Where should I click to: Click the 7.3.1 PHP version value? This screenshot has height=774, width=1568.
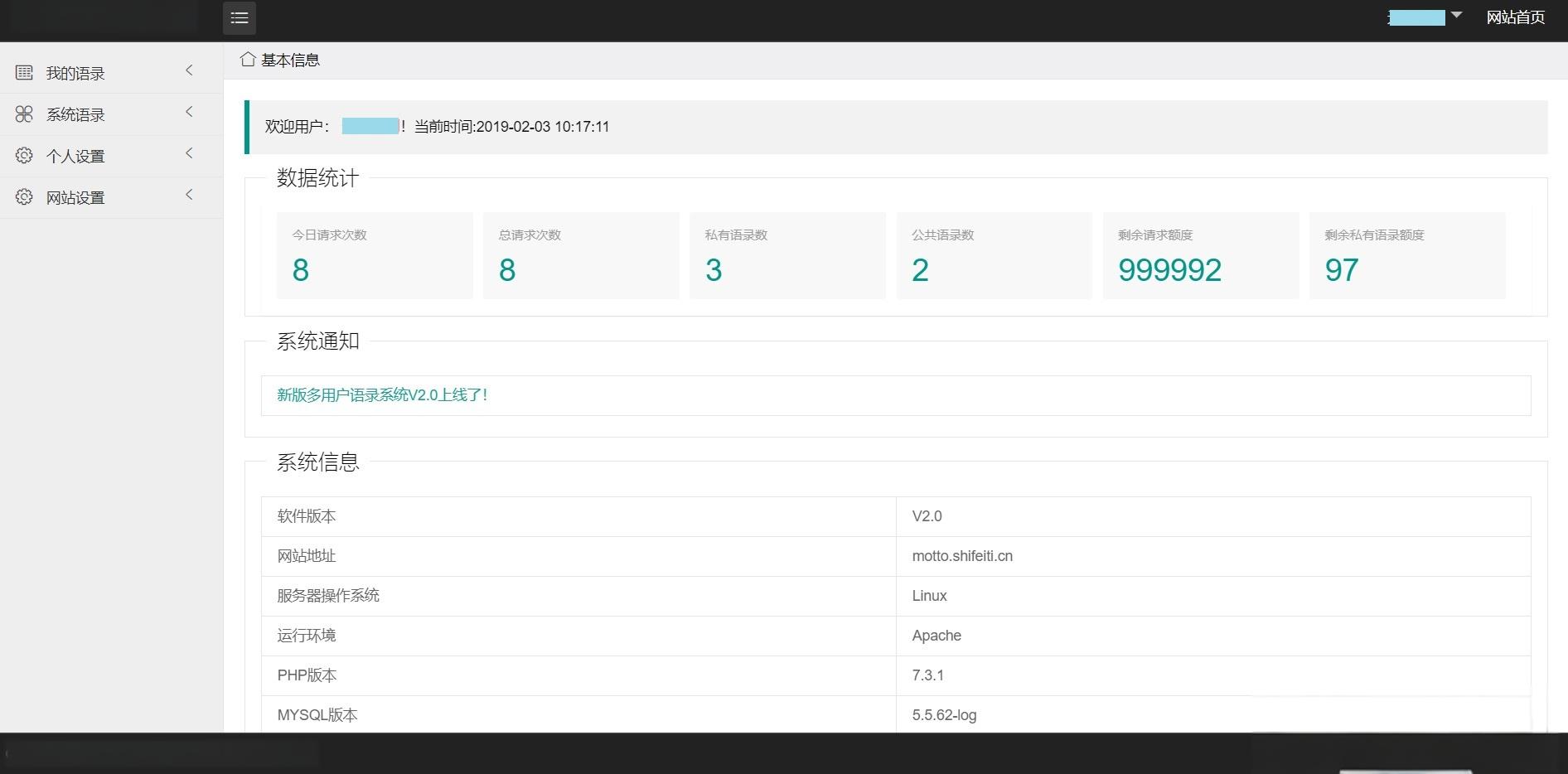(927, 675)
